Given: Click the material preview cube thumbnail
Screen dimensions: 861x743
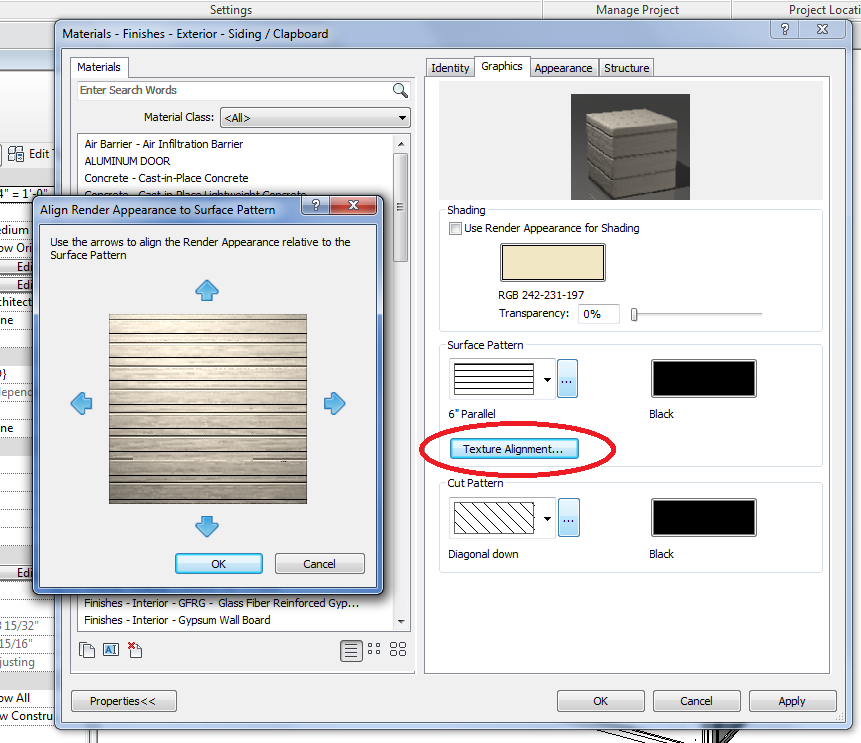Looking at the screenshot, I should pos(630,147).
